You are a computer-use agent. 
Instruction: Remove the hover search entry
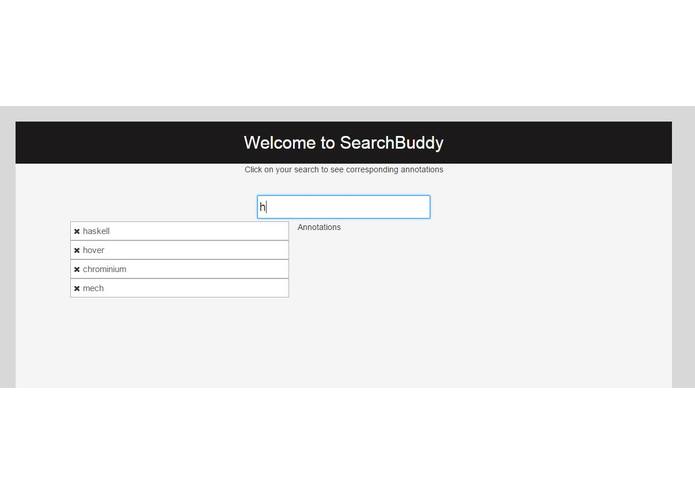tap(77, 250)
